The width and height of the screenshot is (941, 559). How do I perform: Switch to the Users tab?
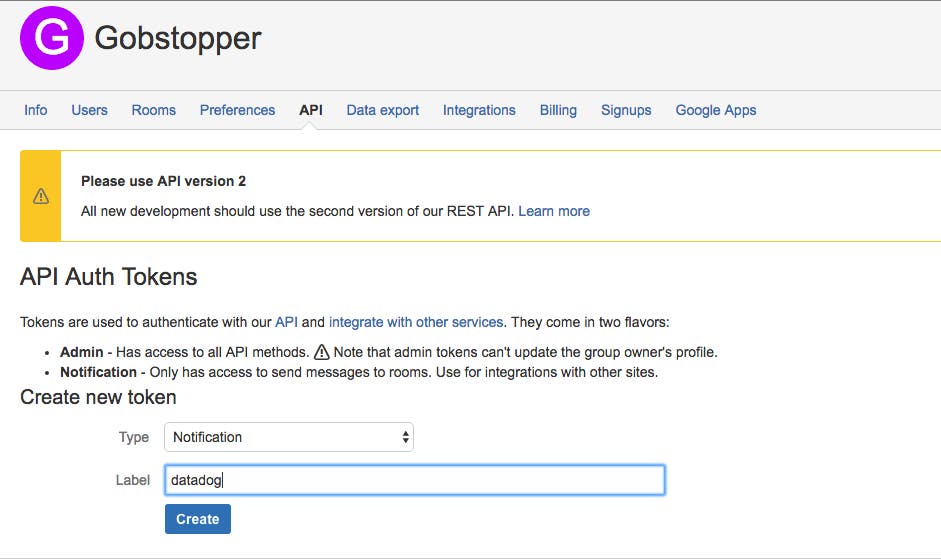click(x=89, y=110)
